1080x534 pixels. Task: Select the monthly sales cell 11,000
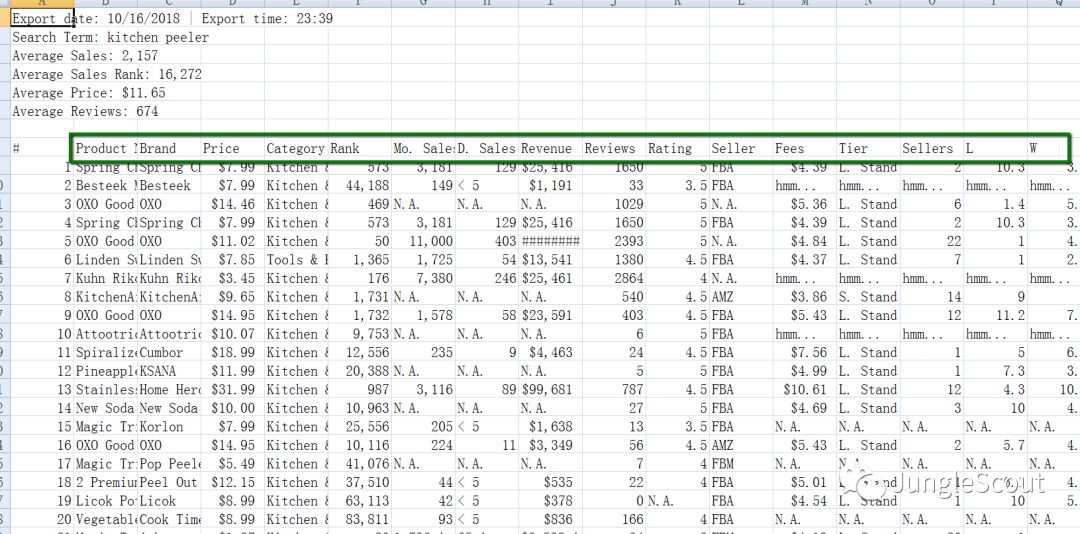coord(423,241)
